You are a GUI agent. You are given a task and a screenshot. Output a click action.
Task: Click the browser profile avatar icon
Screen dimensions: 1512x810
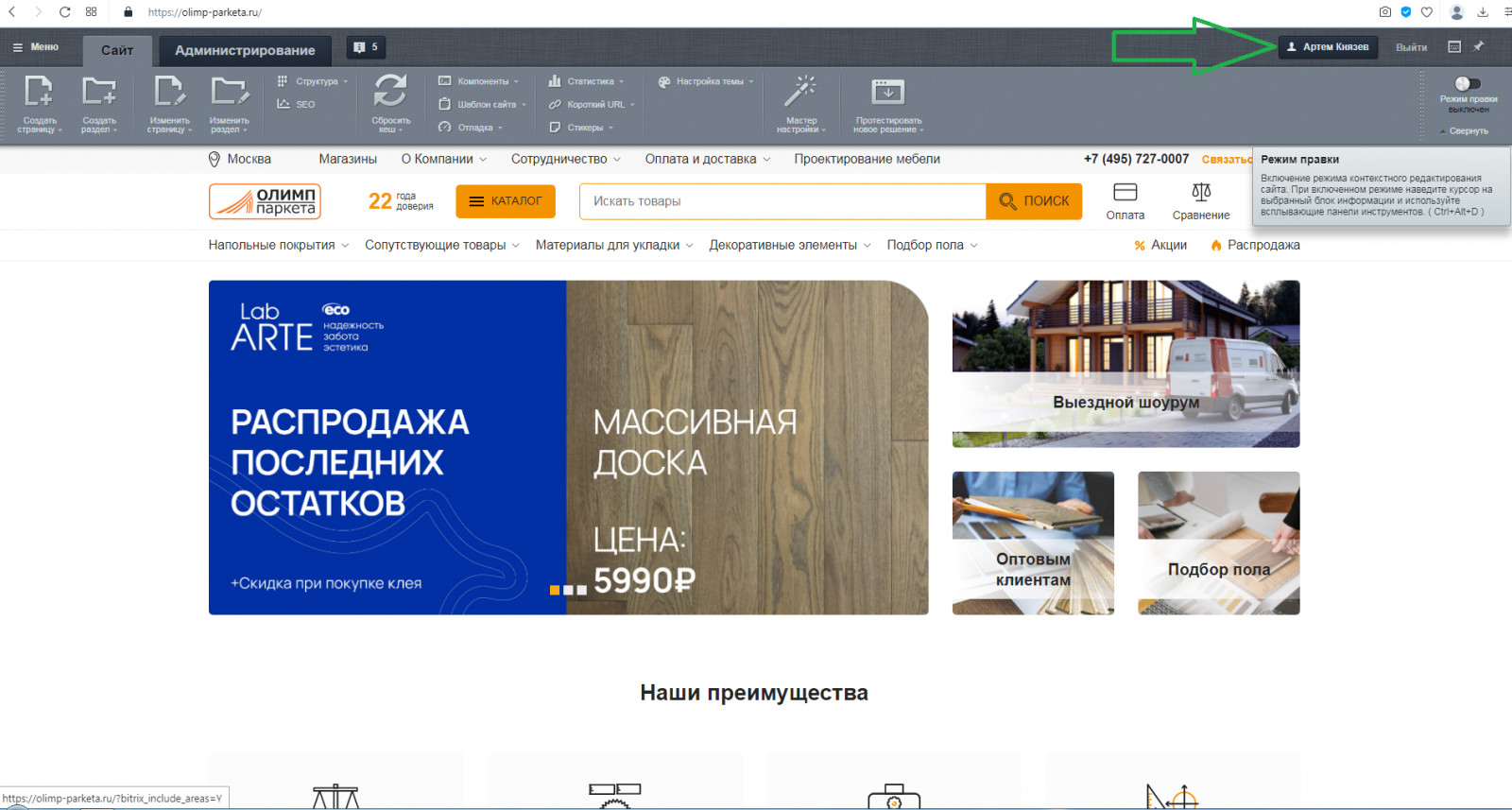(x=1457, y=12)
